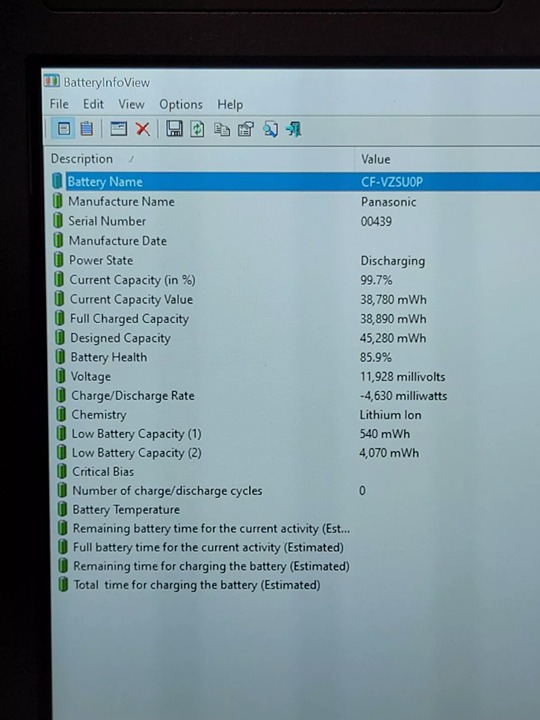Open the Properties toolbar icon
Viewport: 540px width, 720px height.
[x=246, y=129]
